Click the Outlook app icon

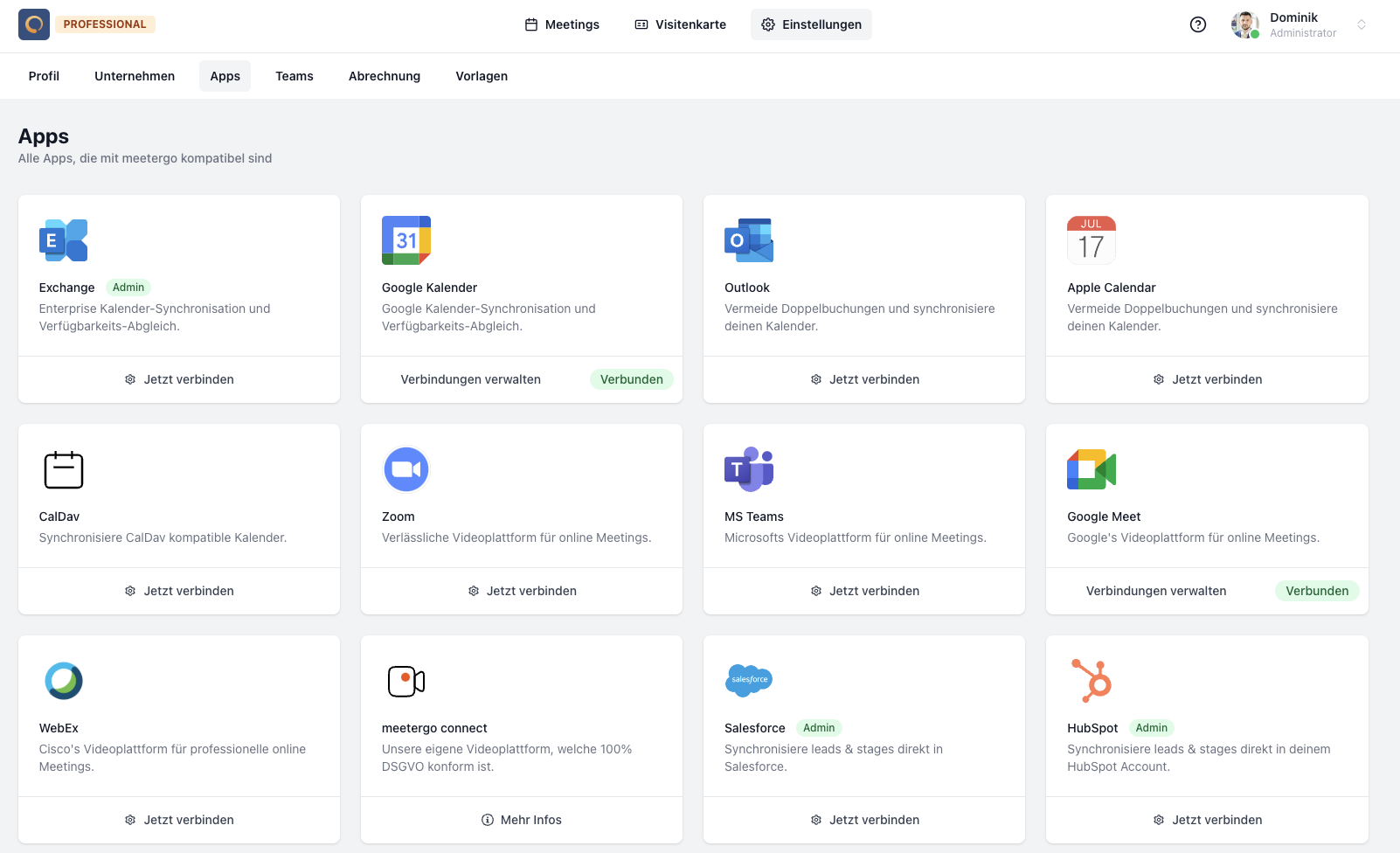click(x=749, y=240)
